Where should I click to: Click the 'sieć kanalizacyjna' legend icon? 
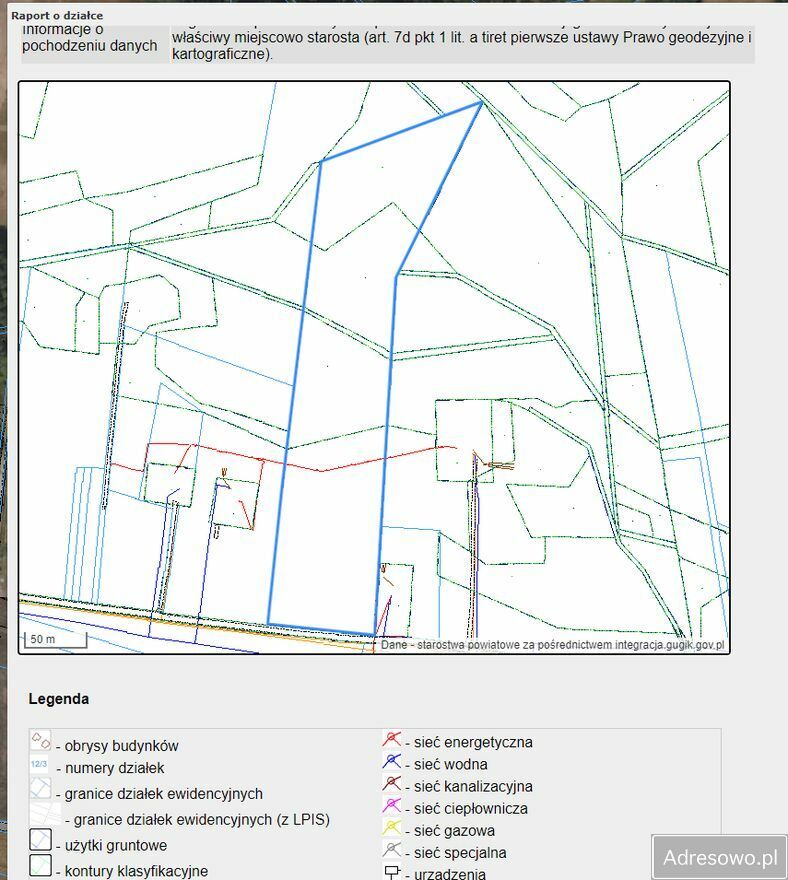coord(392,783)
